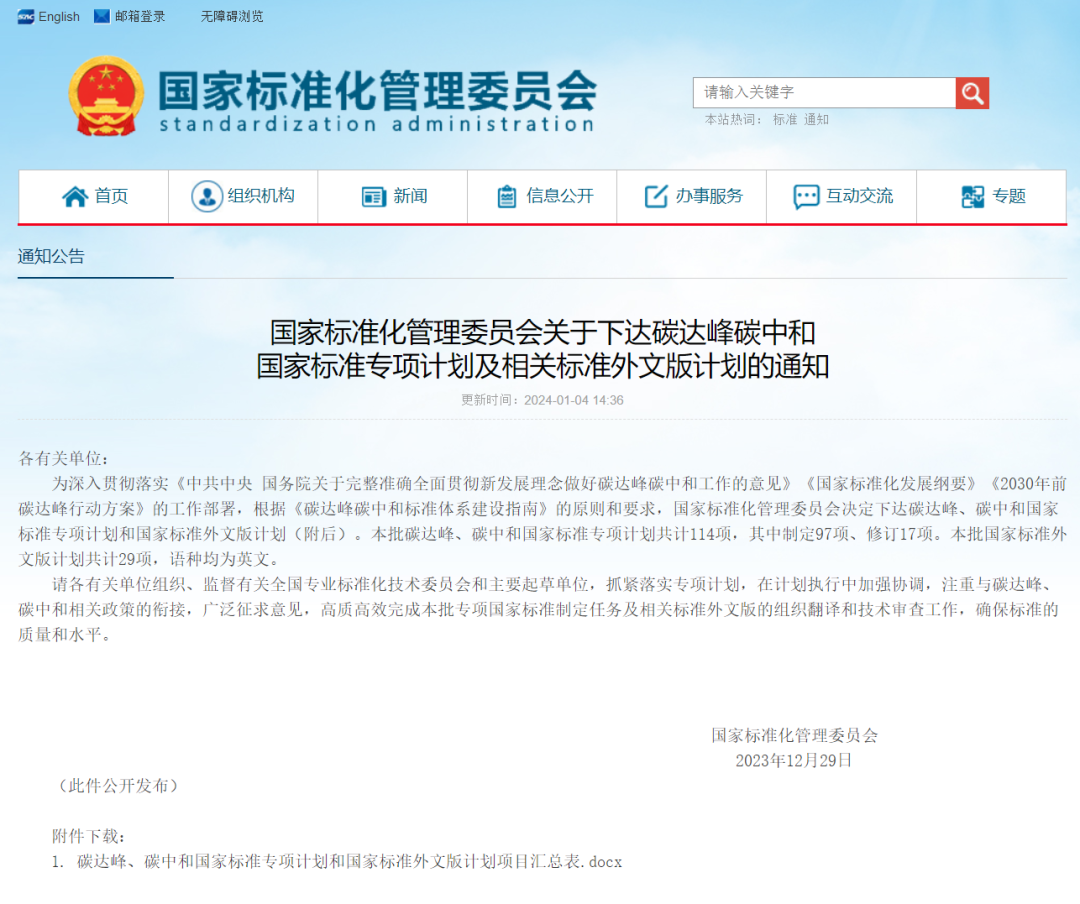Click the red magnifier search icon
This screenshot has height=904, width=1080.
[971, 92]
